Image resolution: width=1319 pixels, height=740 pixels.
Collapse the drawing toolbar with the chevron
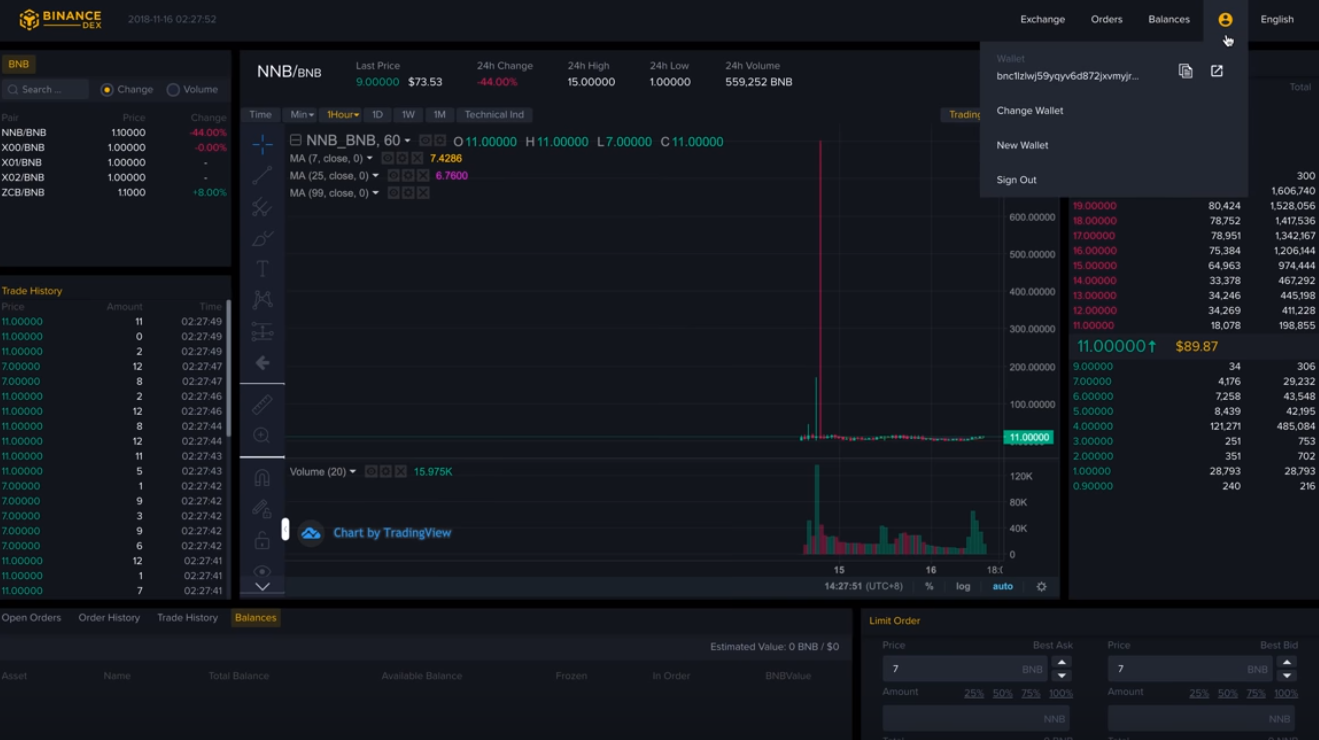point(262,585)
